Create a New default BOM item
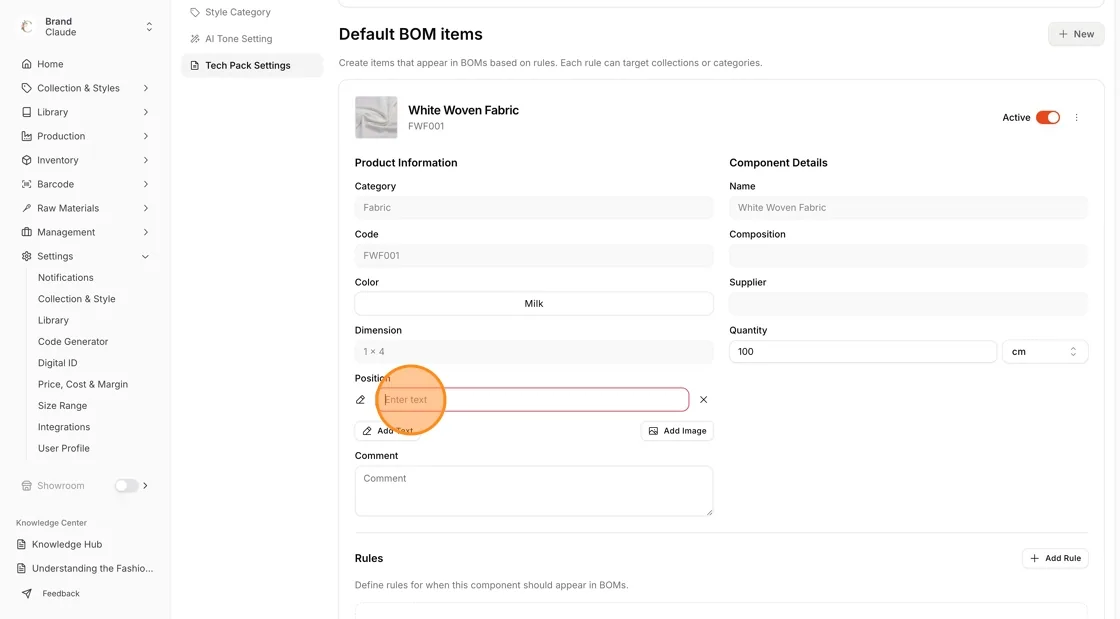This screenshot has width=1120, height=619. pos(1076,34)
